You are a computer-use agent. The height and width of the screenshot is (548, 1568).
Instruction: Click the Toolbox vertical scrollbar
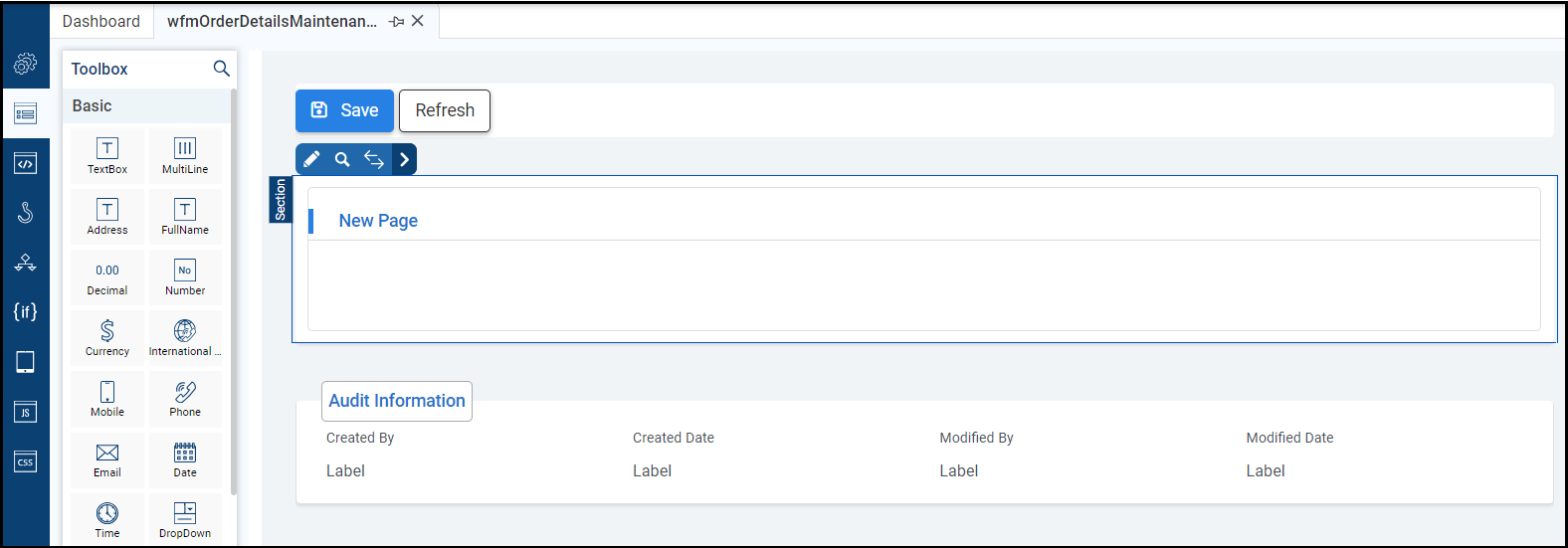234,298
